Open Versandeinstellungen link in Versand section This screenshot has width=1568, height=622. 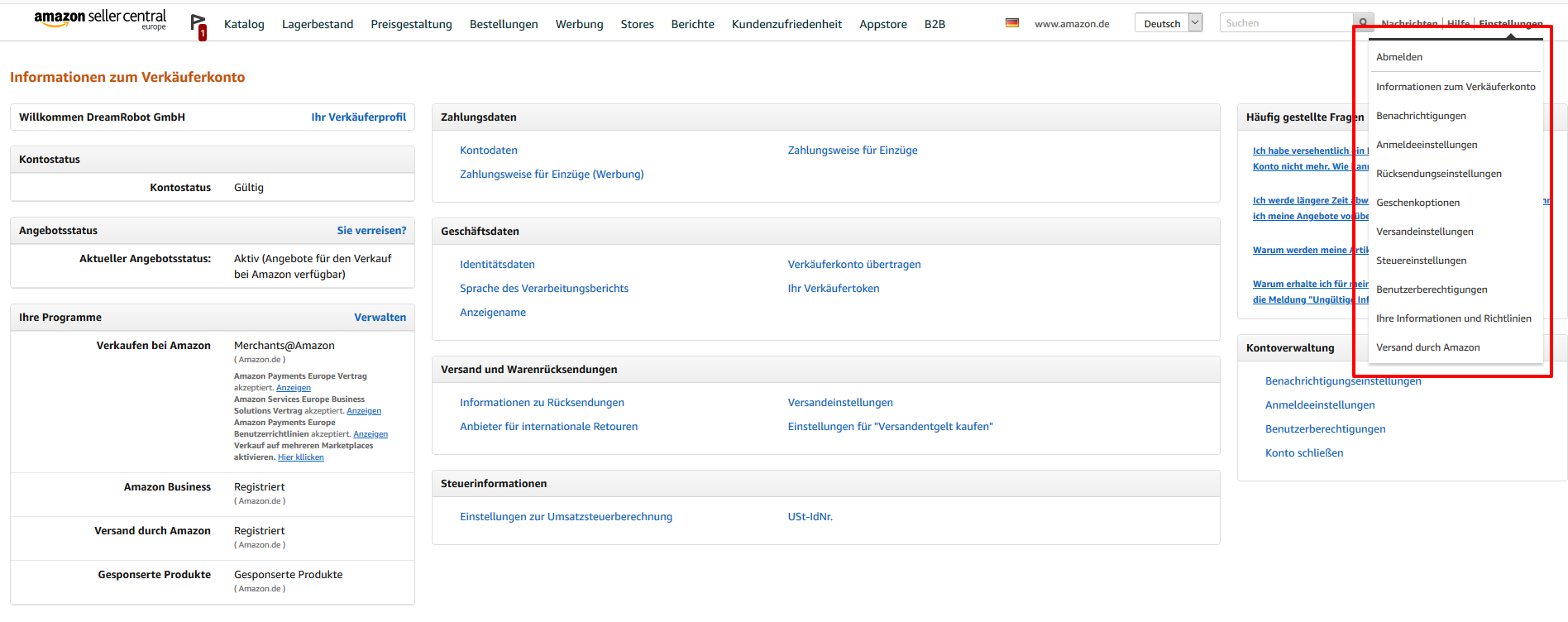point(840,403)
